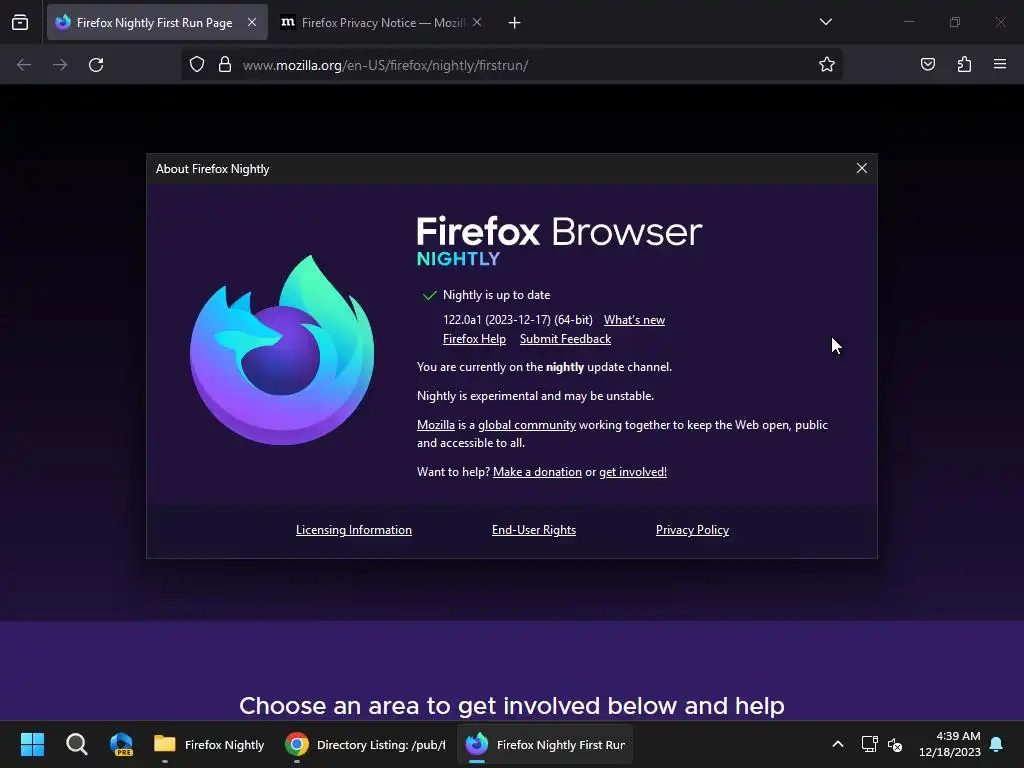List all tabs dropdown arrow
Viewport: 1024px width, 768px height.
[x=825, y=22]
